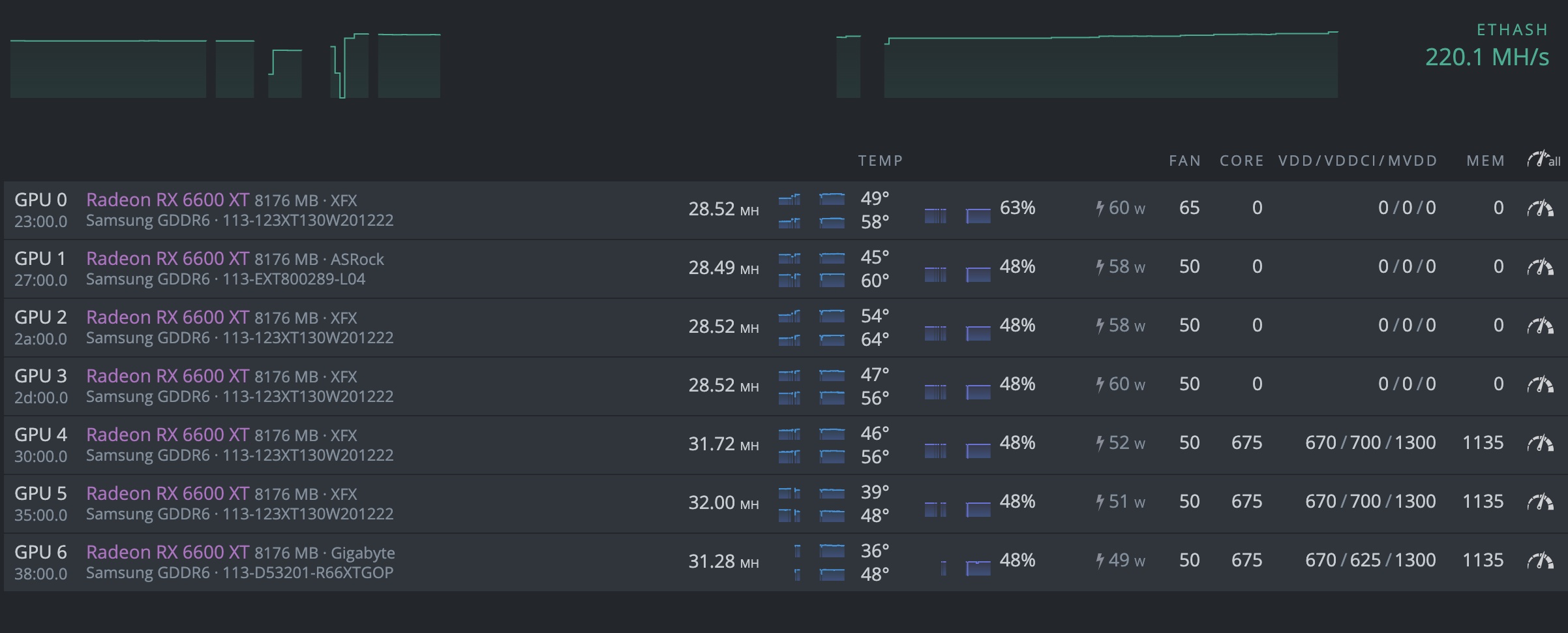The width and height of the screenshot is (1568, 633).
Task: Click GPU 0 Radeon RX 6600 XT name
Action: (167, 200)
